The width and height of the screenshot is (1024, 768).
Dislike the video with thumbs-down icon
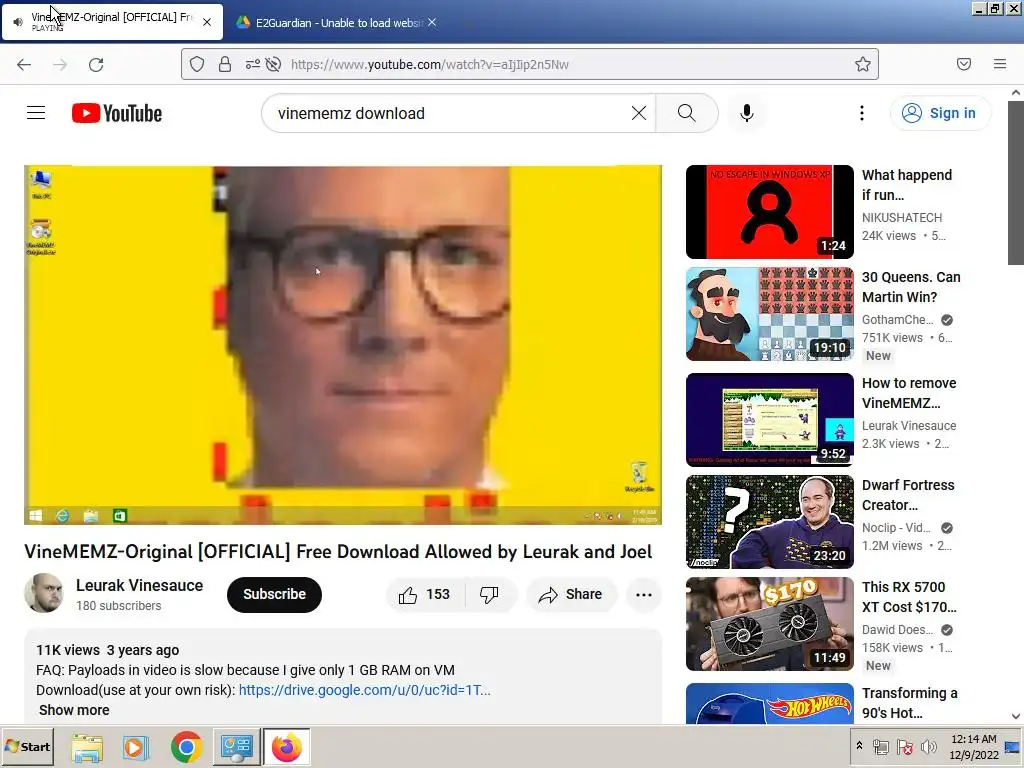[489, 594]
